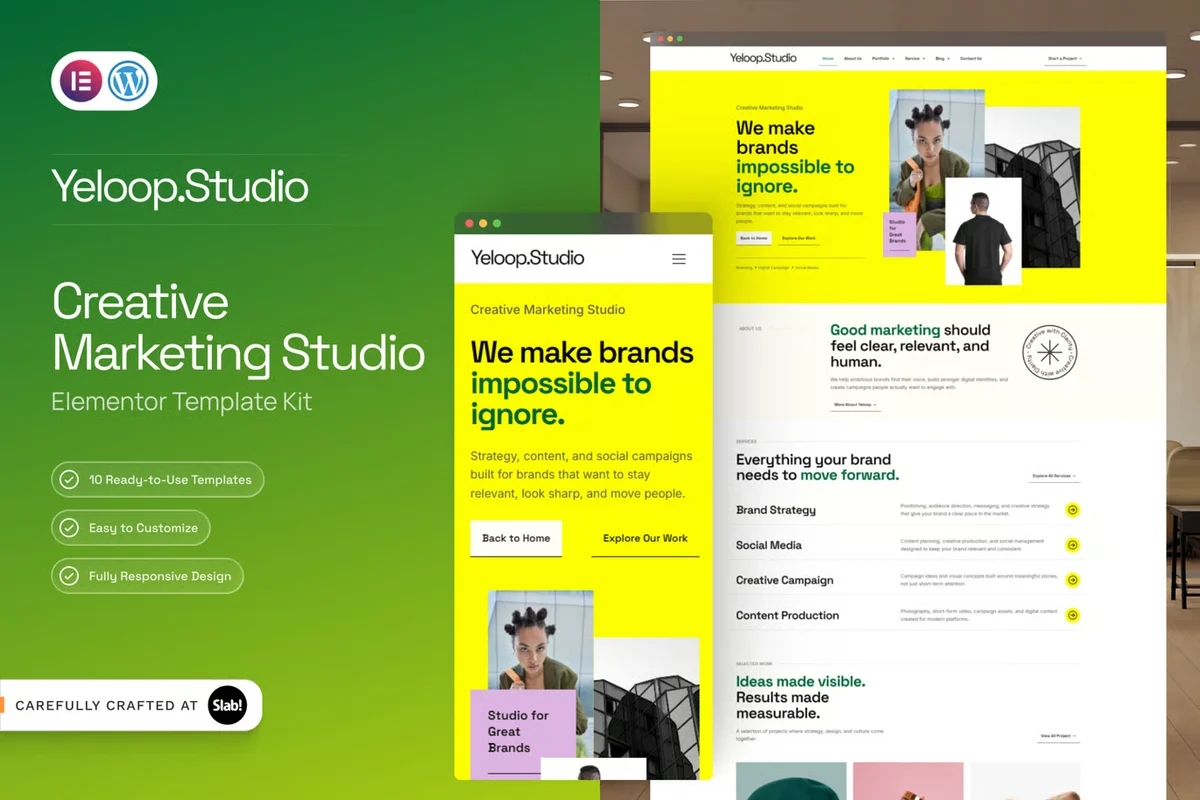Expand the Service dropdown in the desktop nav
The height and width of the screenshot is (800, 1200).
(x=915, y=59)
